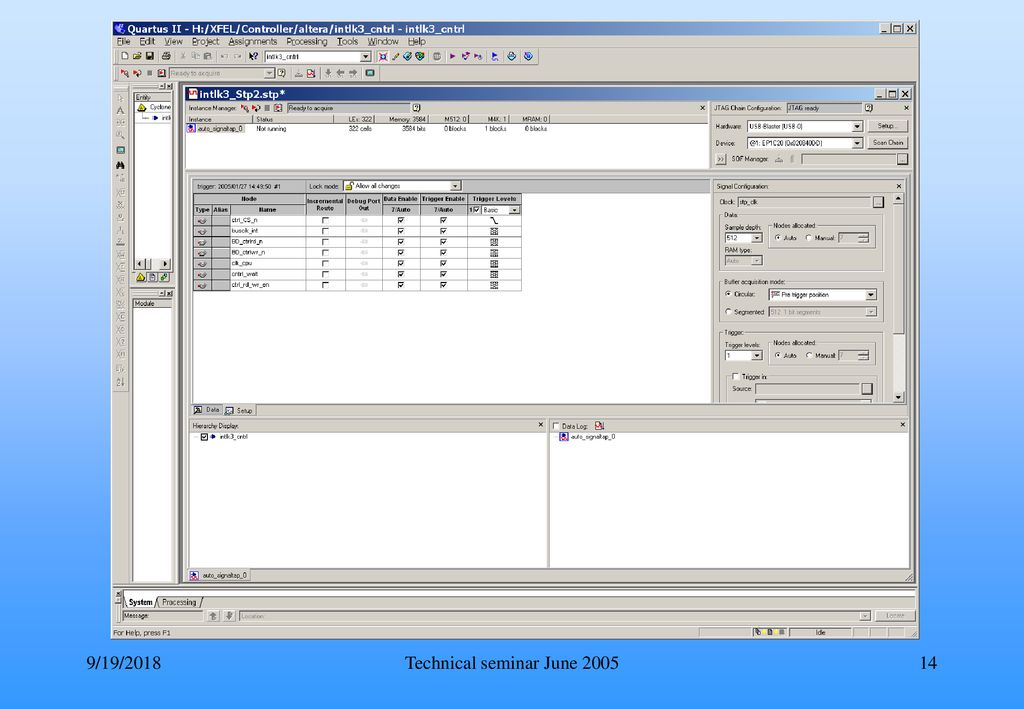Click the falling edge trigger for ctrl_CS_n

[494, 221]
